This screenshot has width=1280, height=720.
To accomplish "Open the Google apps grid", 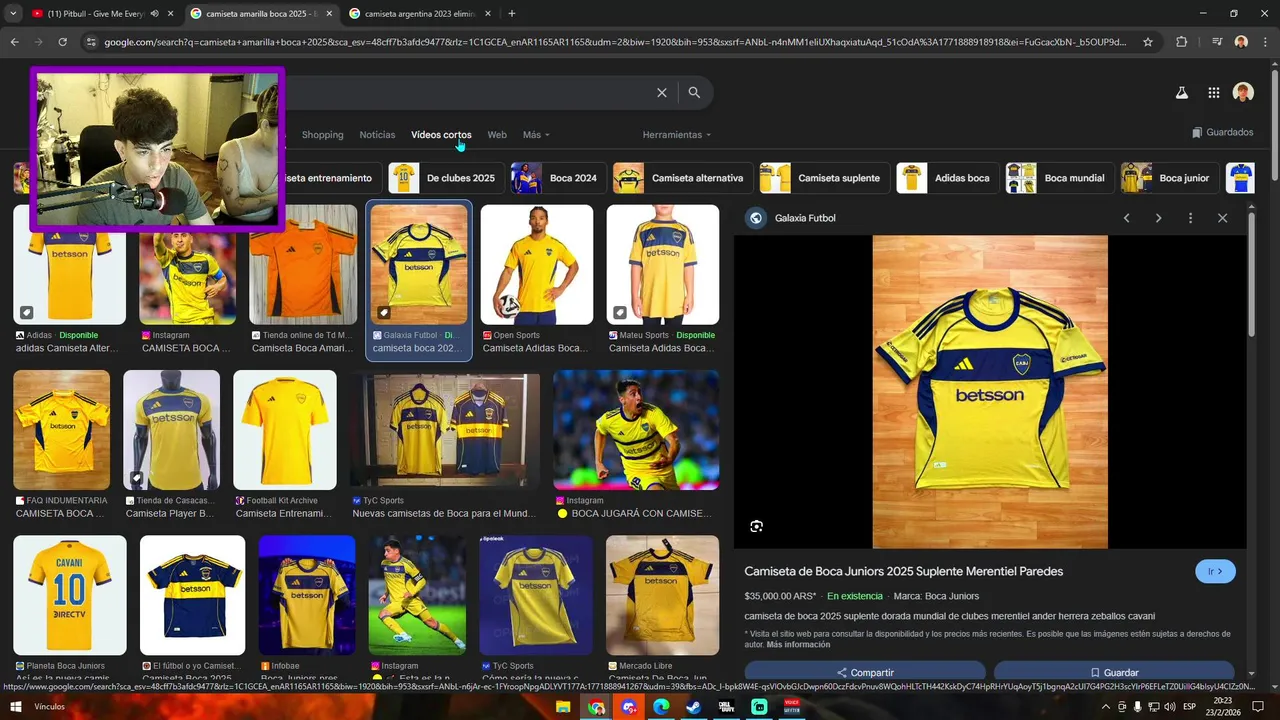I will [1213, 92].
